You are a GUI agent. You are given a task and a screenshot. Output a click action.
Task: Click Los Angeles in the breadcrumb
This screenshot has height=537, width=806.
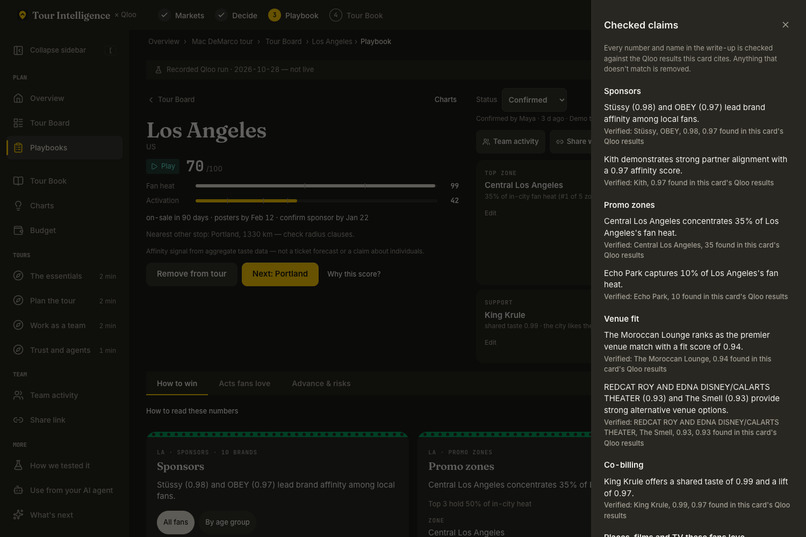(x=332, y=42)
